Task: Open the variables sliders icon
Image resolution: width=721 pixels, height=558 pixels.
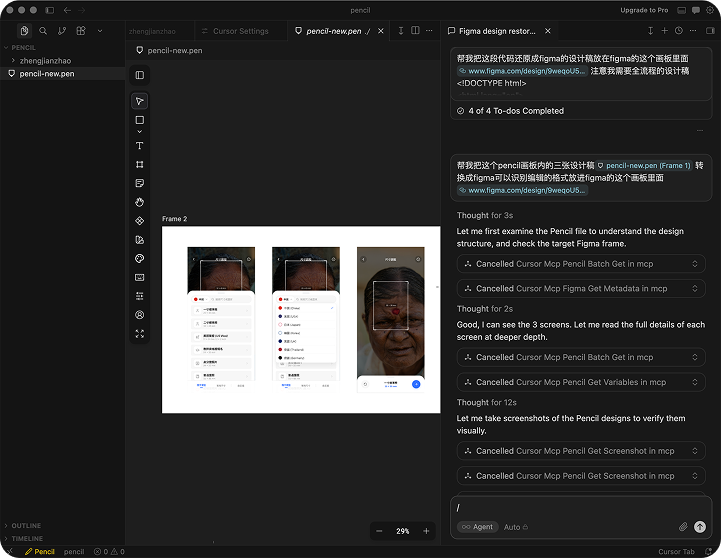Action: (140, 296)
